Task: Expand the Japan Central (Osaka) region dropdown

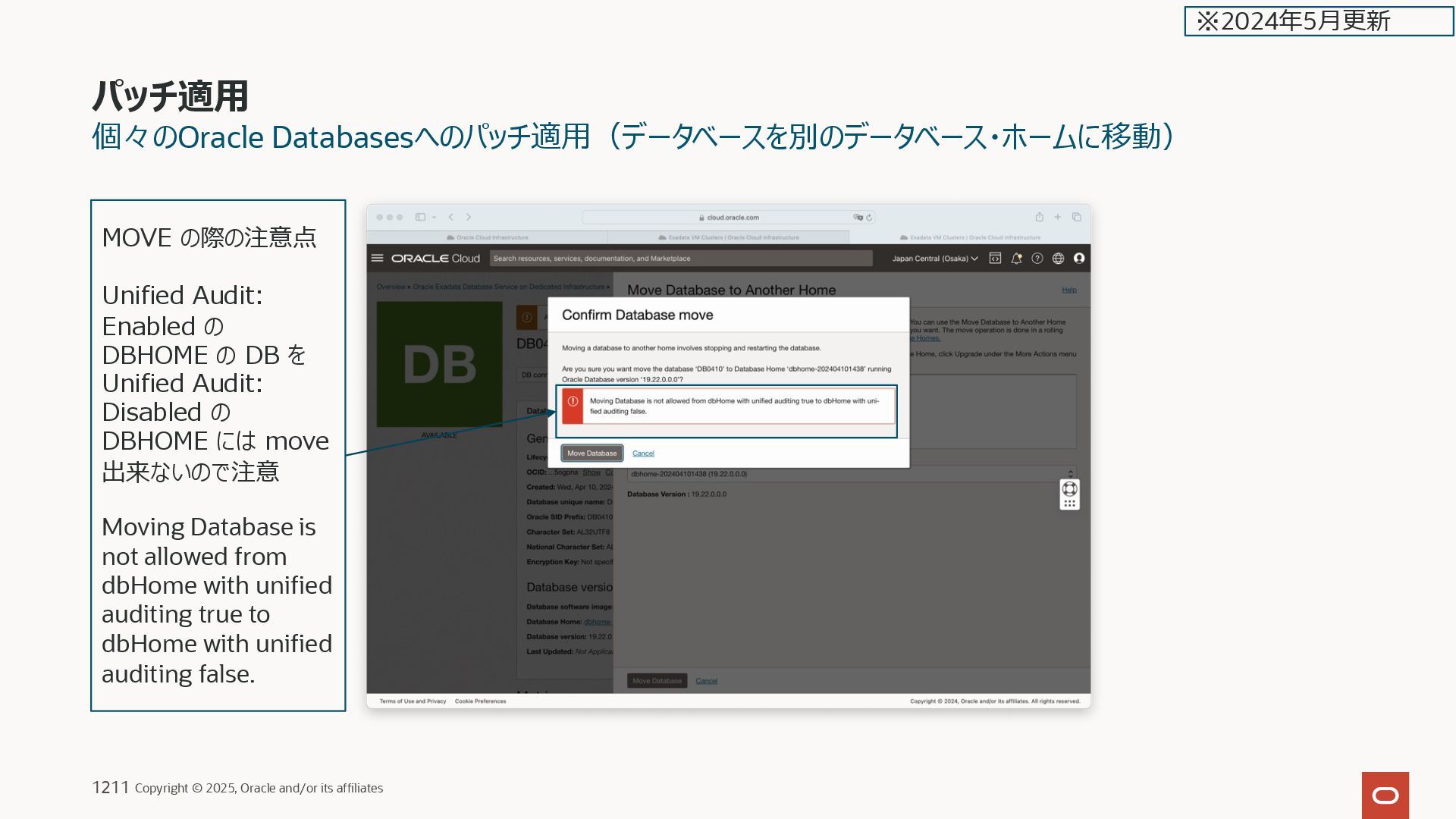Action: [x=934, y=259]
